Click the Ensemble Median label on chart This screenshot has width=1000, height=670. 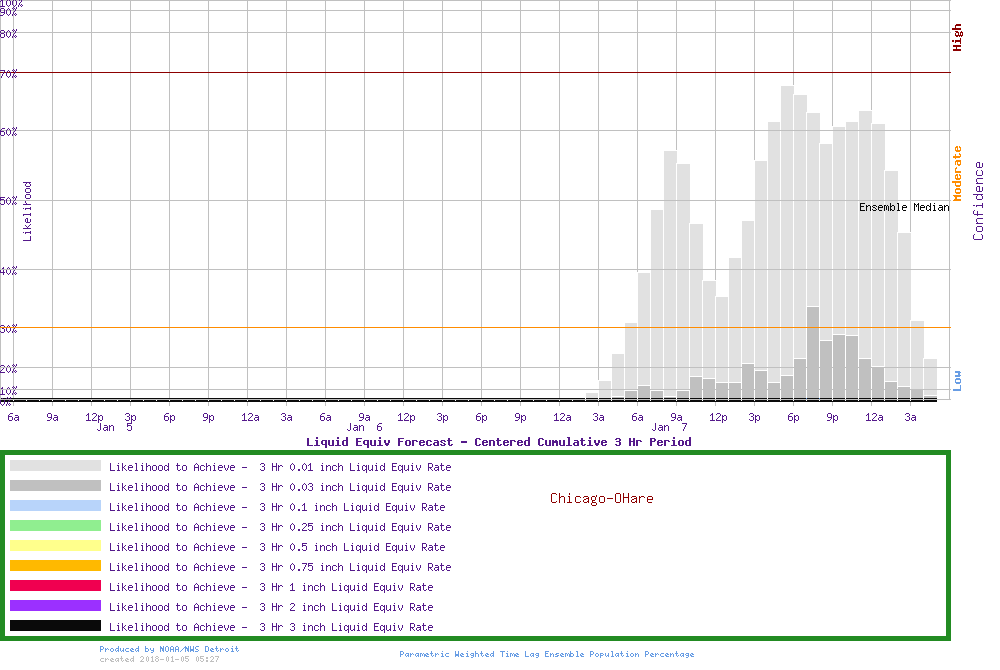tap(904, 208)
